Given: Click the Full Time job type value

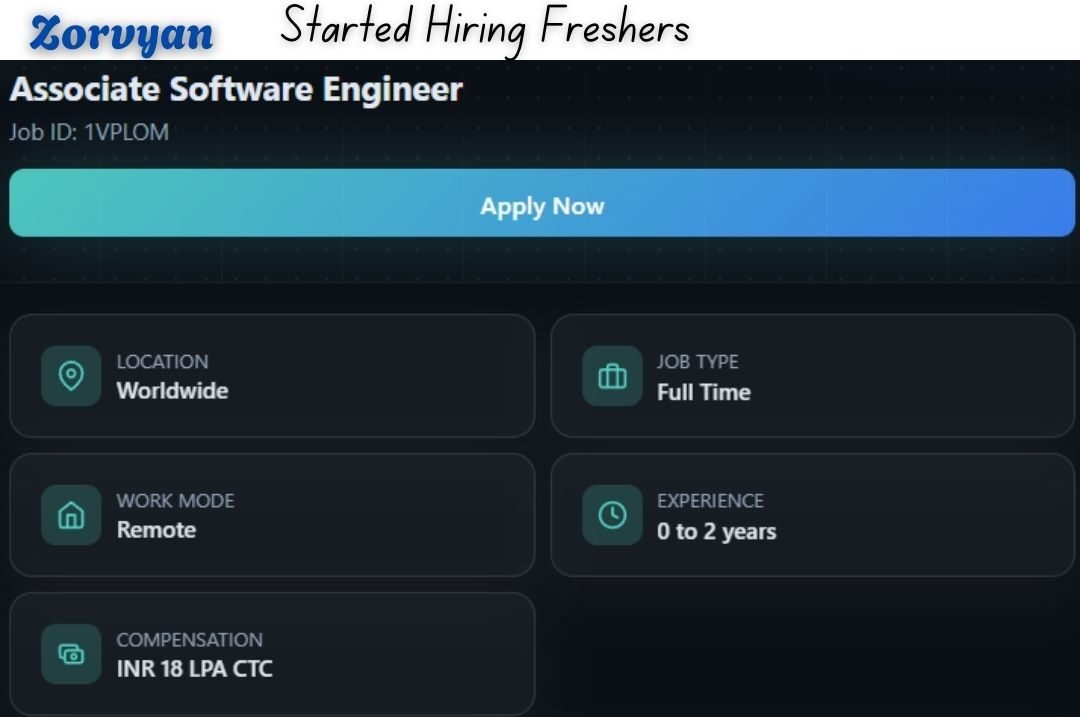Looking at the screenshot, I should [x=703, y=393].
